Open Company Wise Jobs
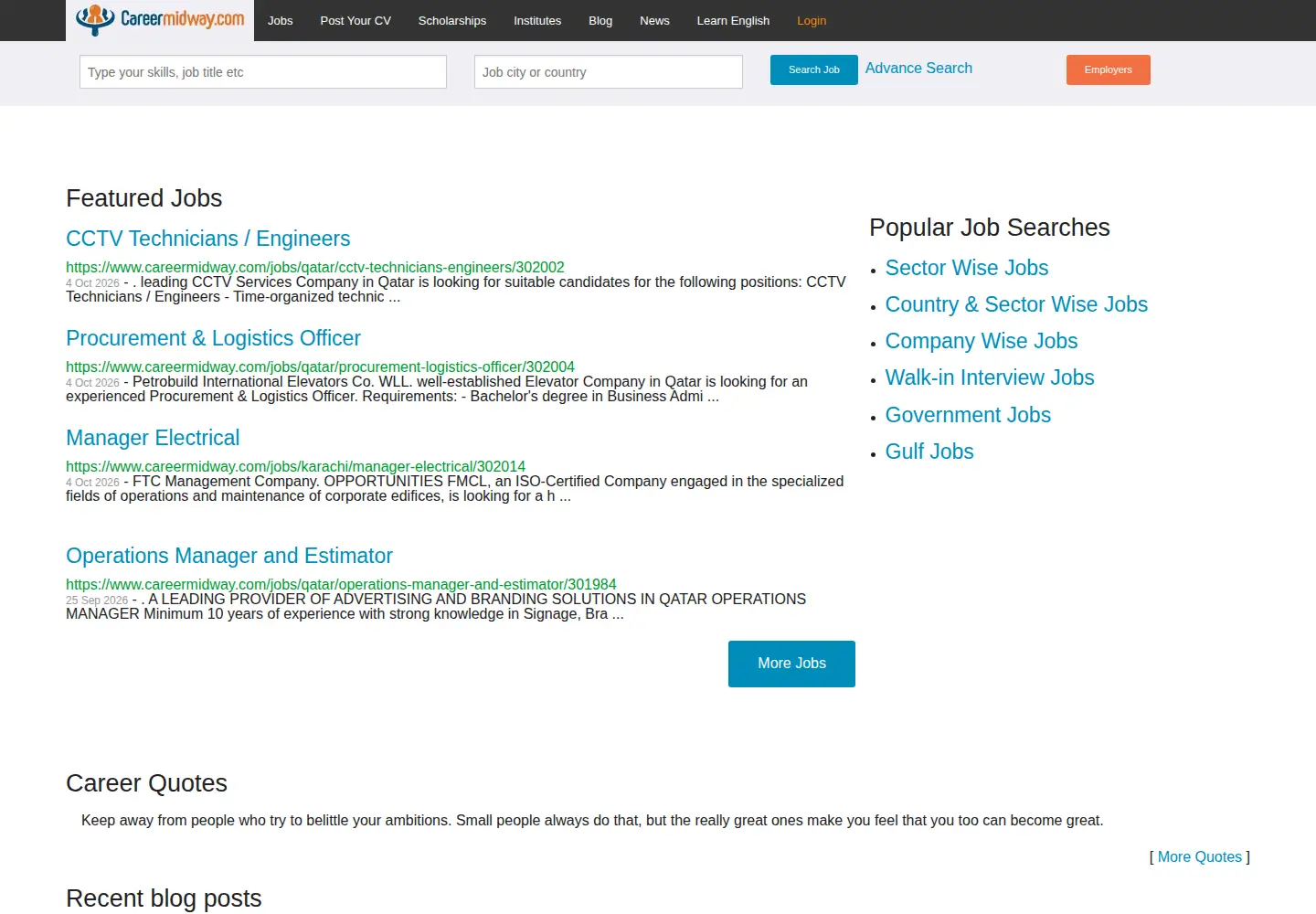Screen dimensions: 1316x914 point(982,341)
